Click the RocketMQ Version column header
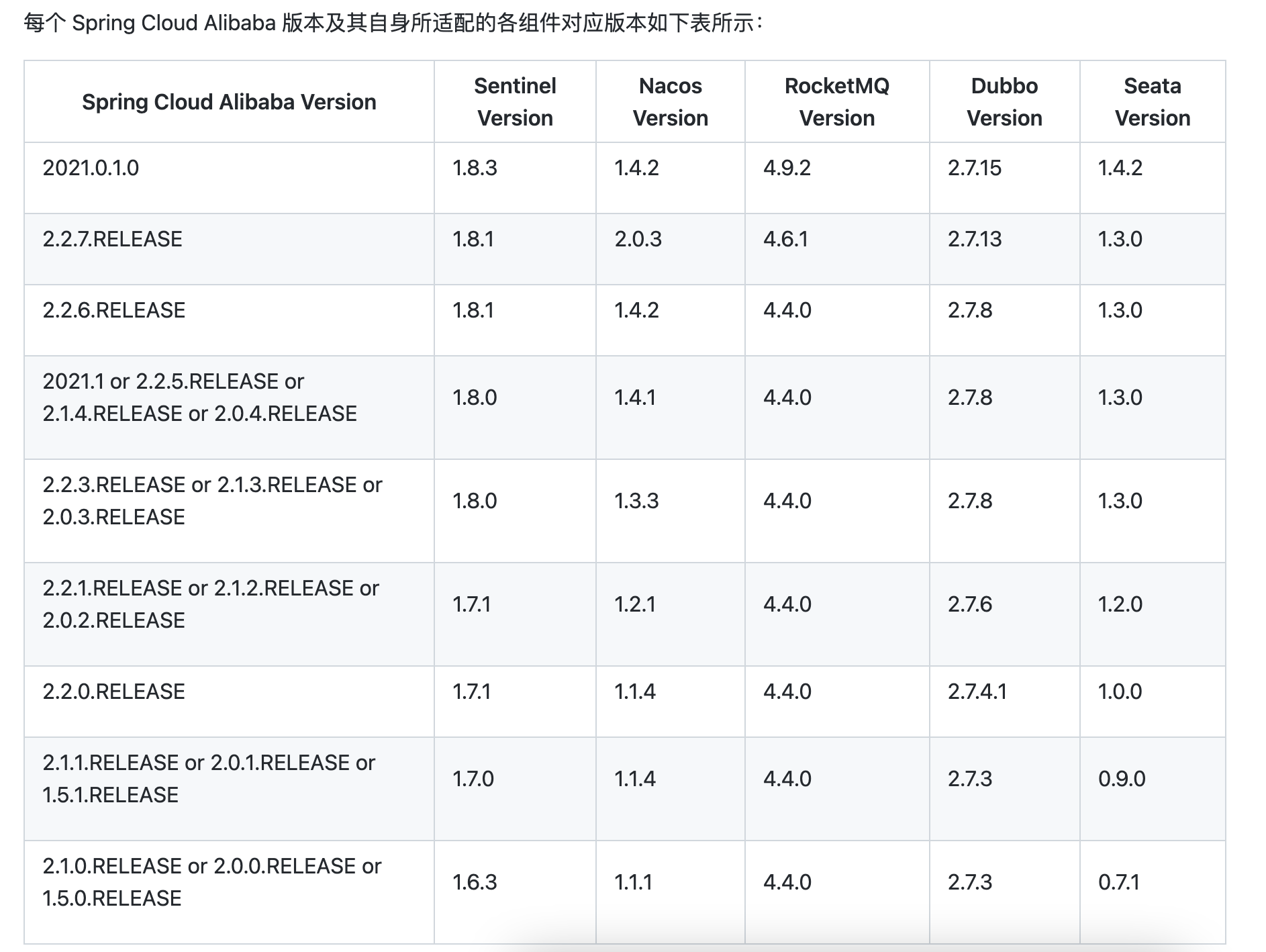 coord(836,102)
